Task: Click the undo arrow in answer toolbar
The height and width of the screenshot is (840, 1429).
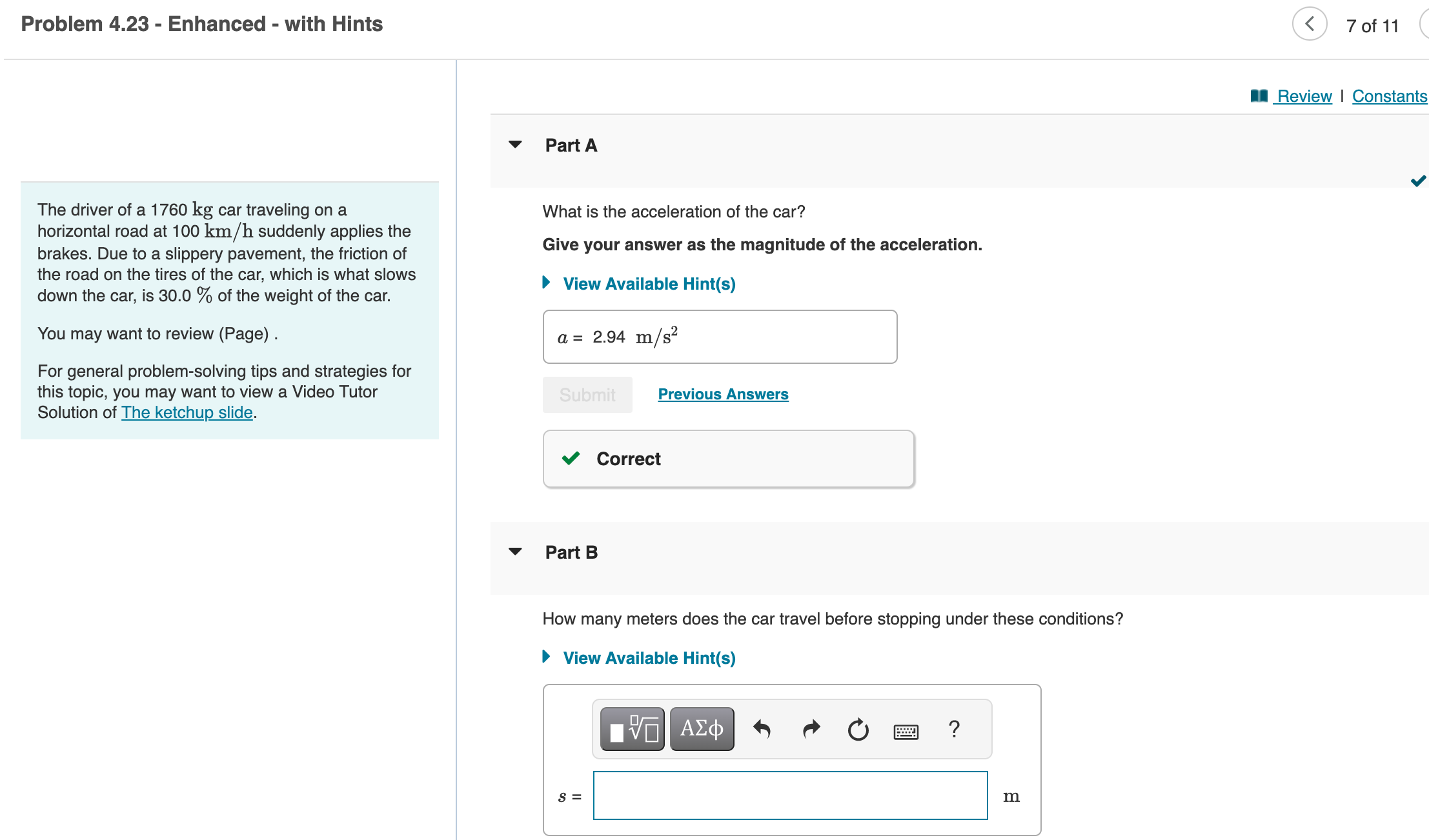Action: [x=762, y=729]
